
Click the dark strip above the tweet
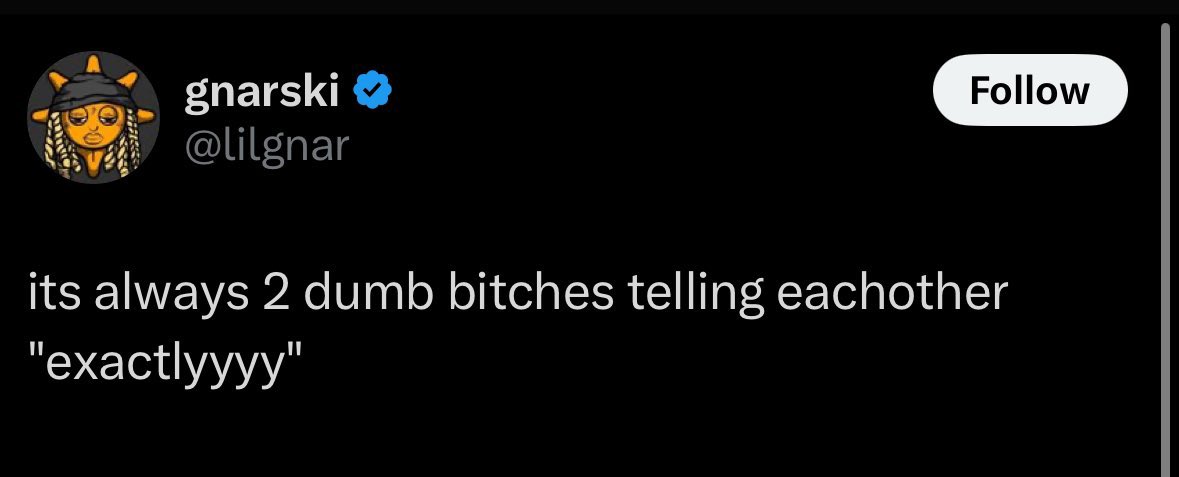coord(590,7)
